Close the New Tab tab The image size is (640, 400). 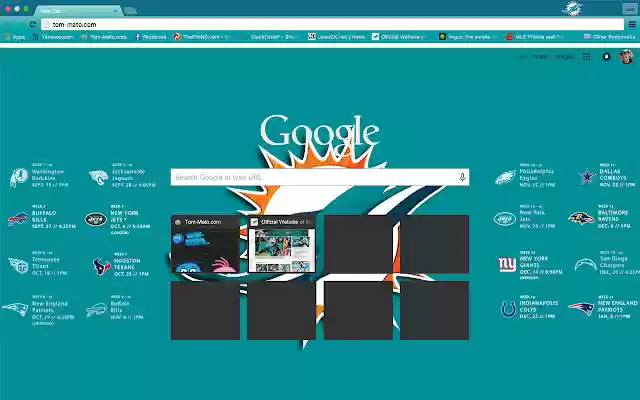(x=116, y=11)
